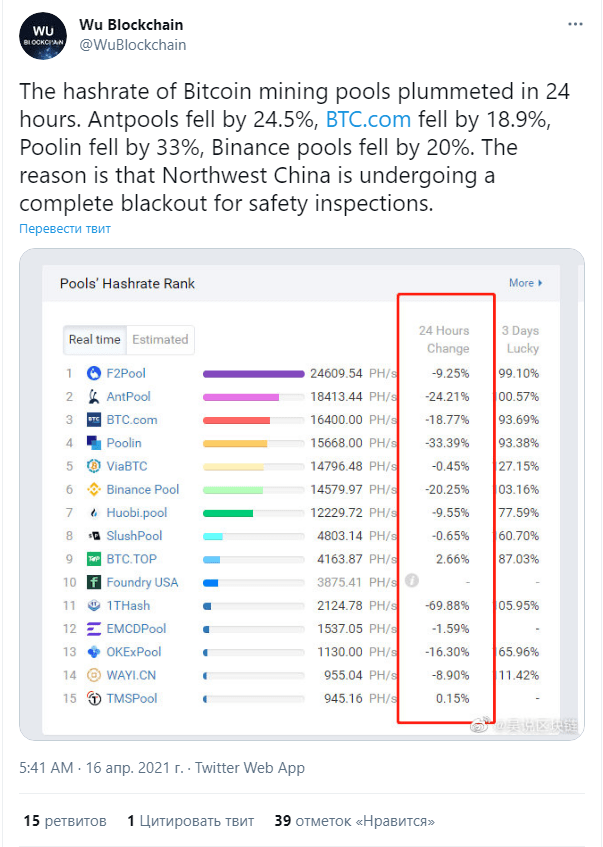Click the OKExPool logo icon
603x847 pixels.
tap(94, 652)
